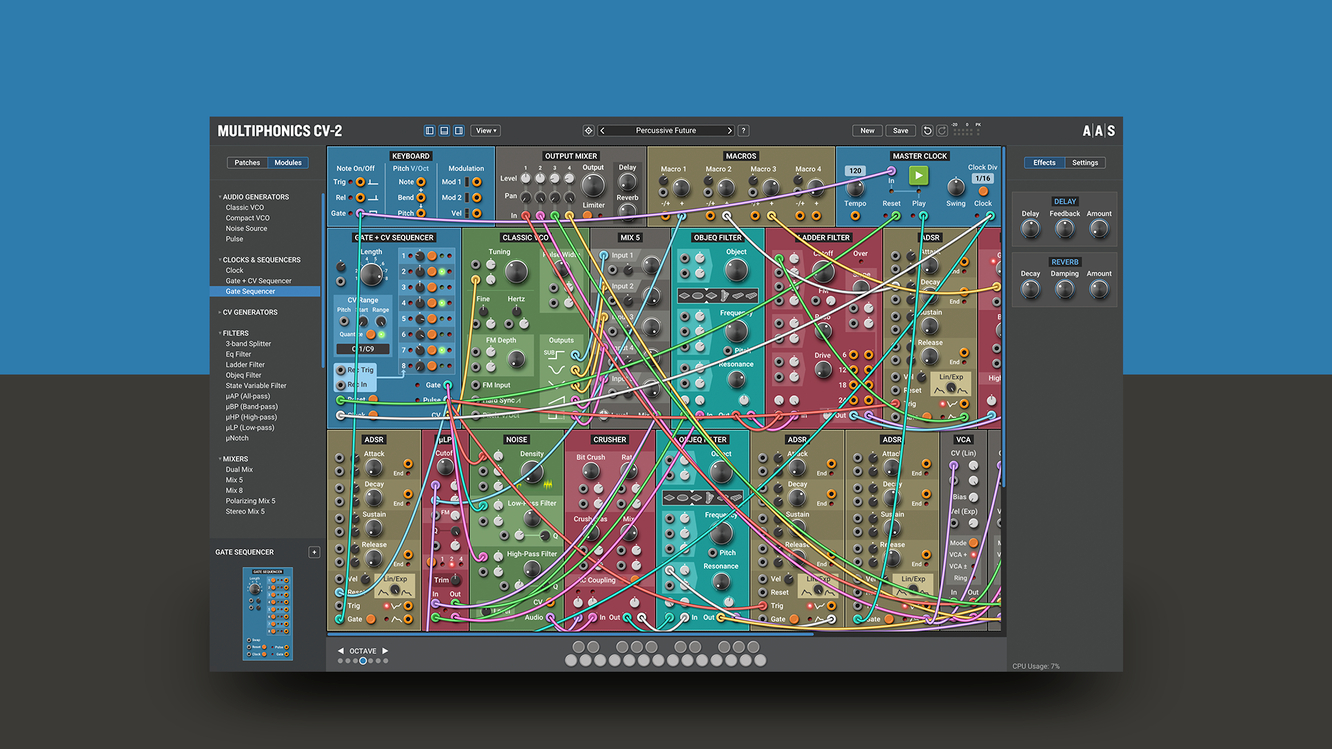Collapse the Clocks & Sequencers category
The height and width of the screenshot is (749, 1332).
click(x=260, y=260)
